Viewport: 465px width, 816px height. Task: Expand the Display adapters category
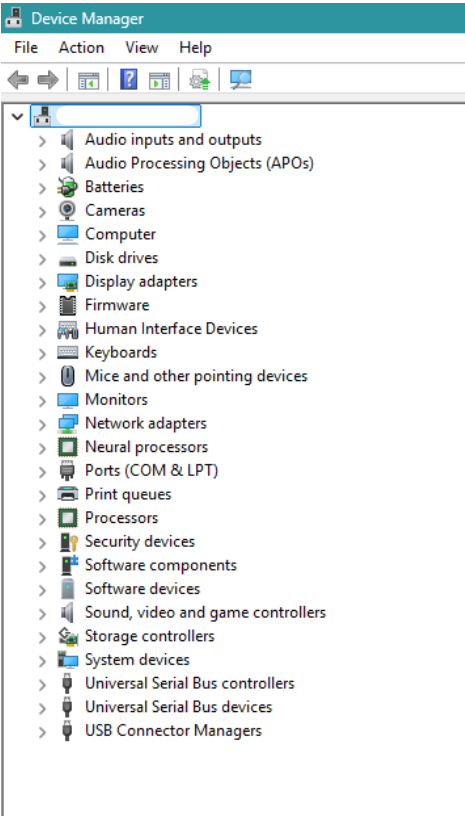pyautogui.click(x=42, y=283)
